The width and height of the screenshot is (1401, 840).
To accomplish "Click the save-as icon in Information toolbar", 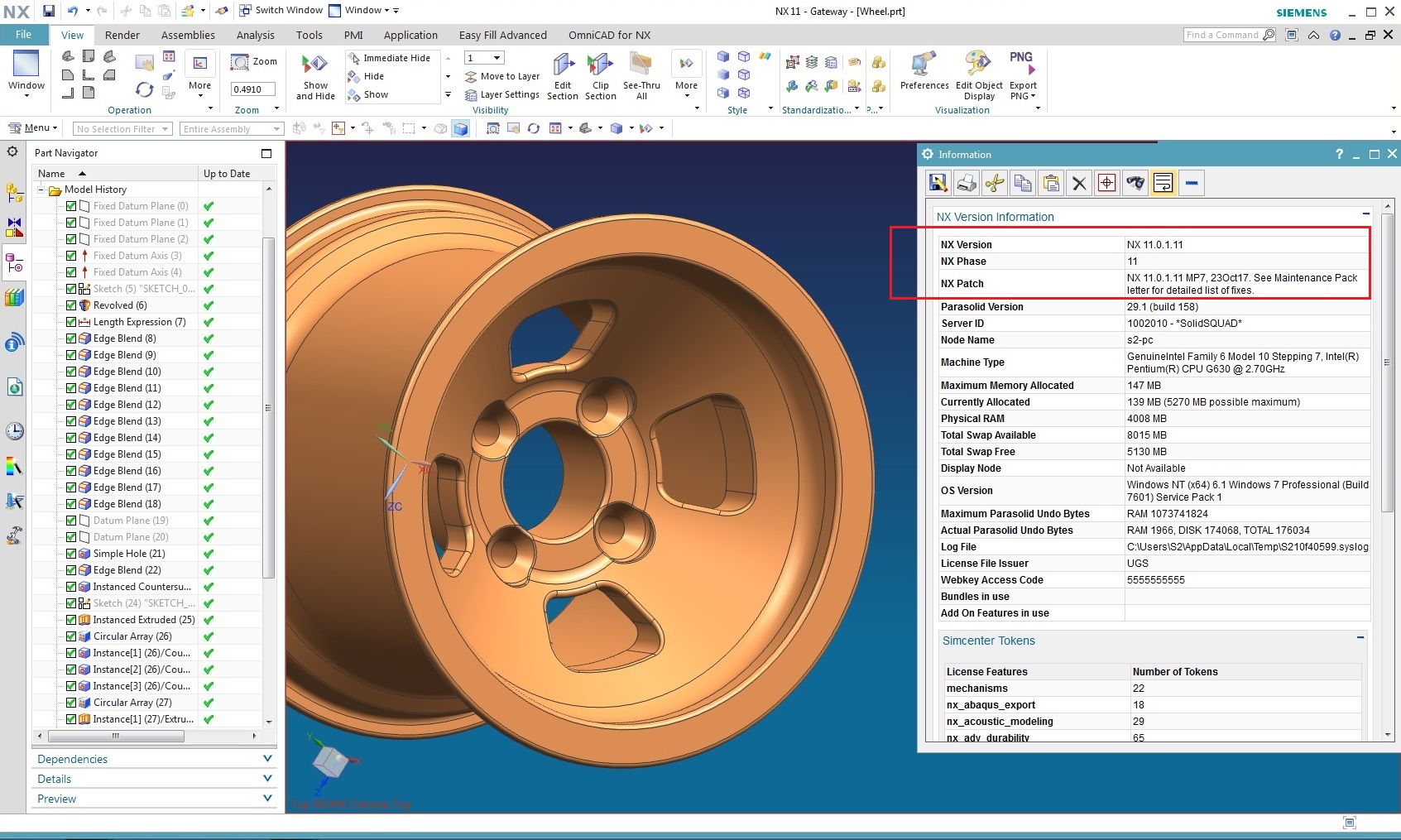I will coord(938,183).
